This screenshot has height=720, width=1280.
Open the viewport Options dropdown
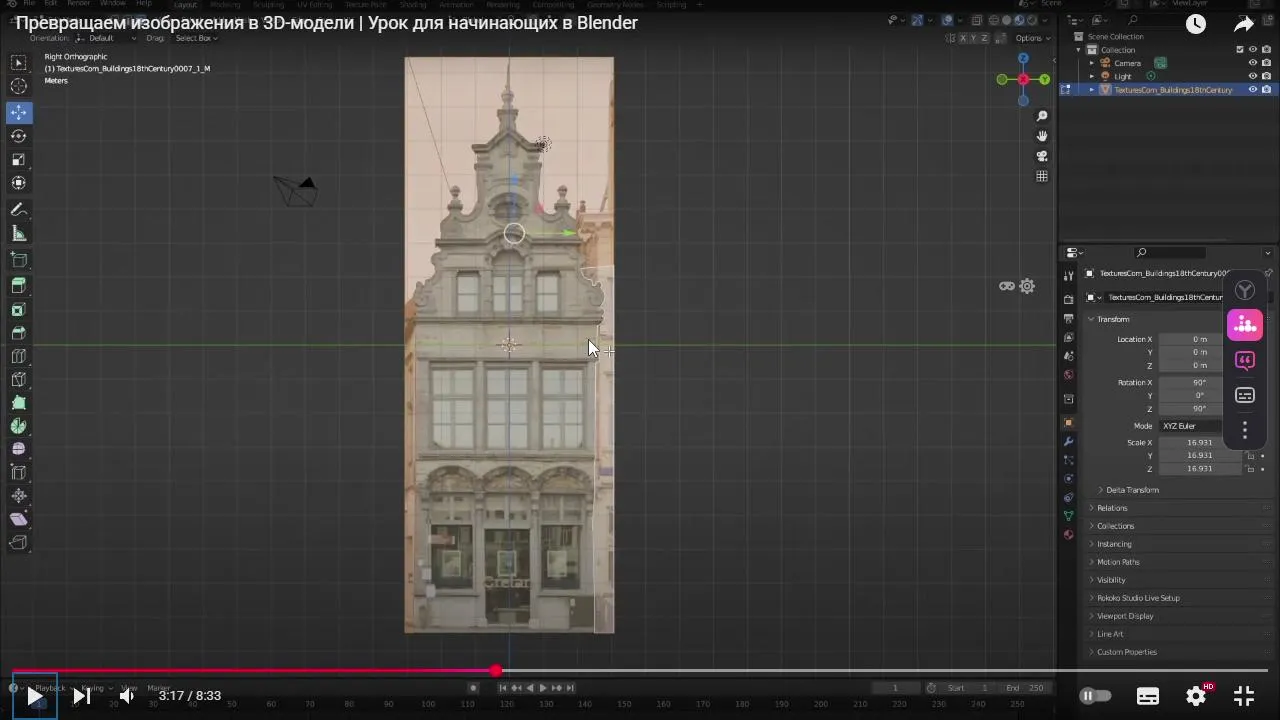1033,38
